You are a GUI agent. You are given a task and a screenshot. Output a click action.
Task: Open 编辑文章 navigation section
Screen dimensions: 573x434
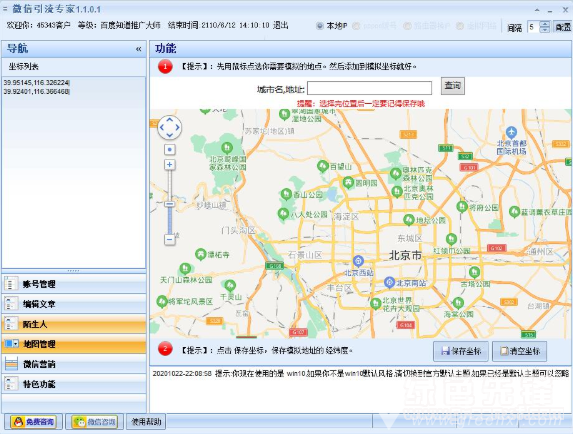(x=74, y=304)
